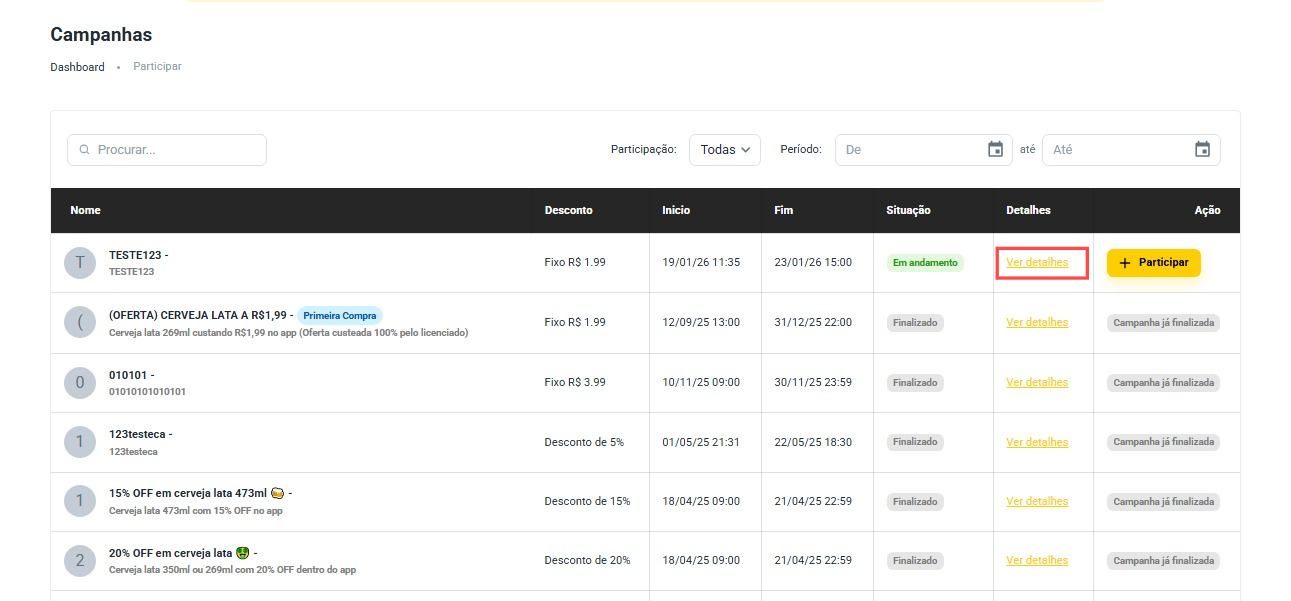The width and height of the screenshot is (1291, 601).
Task: Click the Primeira Compra tag
Action: [x=340, y=315]
